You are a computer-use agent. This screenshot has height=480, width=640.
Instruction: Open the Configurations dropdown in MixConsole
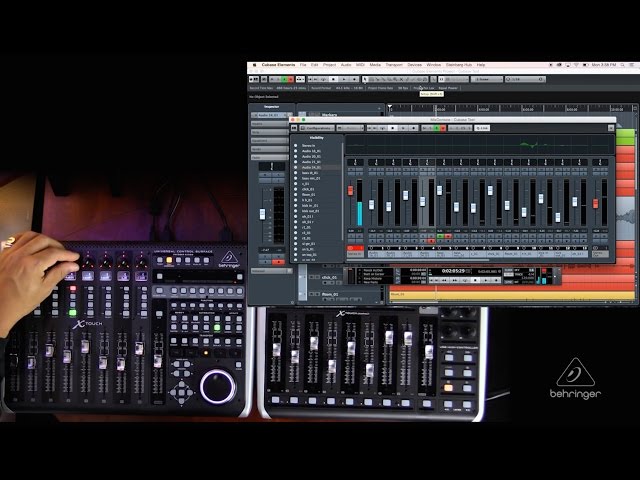tap(317, 128)
